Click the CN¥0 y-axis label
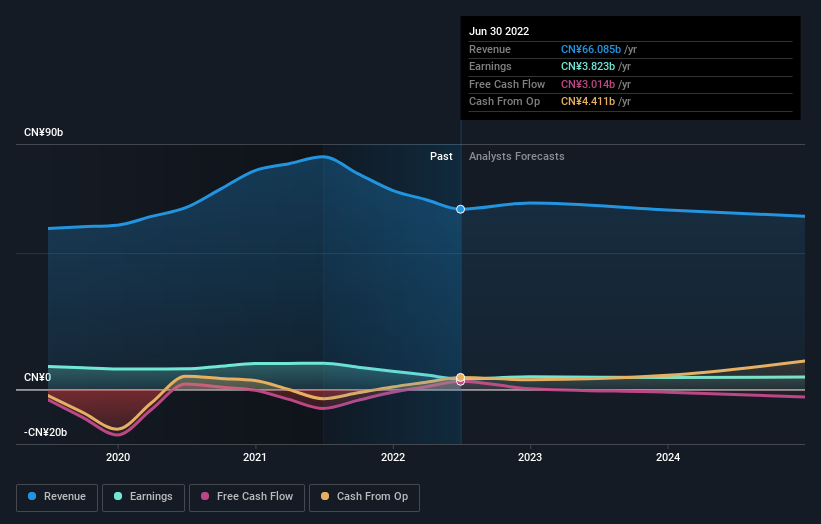 click(x=38, y=377)
